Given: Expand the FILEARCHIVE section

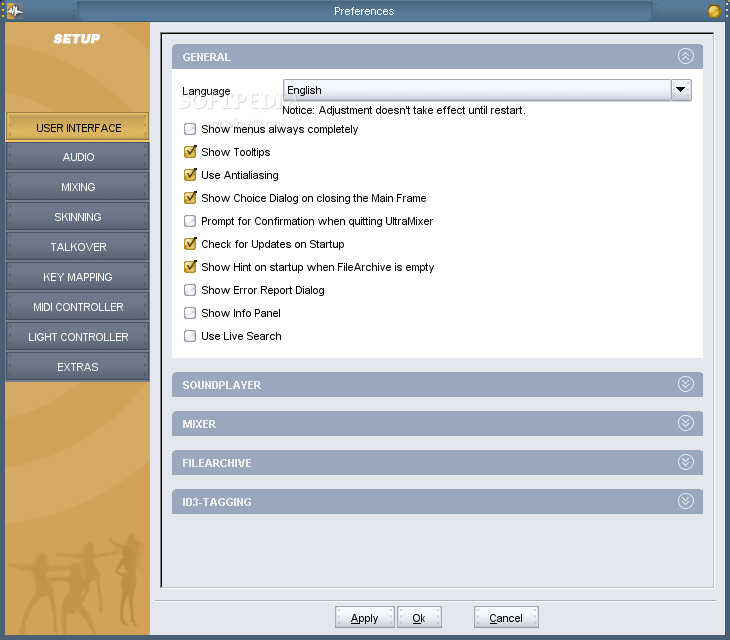Looking at the screenshot, I should (x=685, y=462).
